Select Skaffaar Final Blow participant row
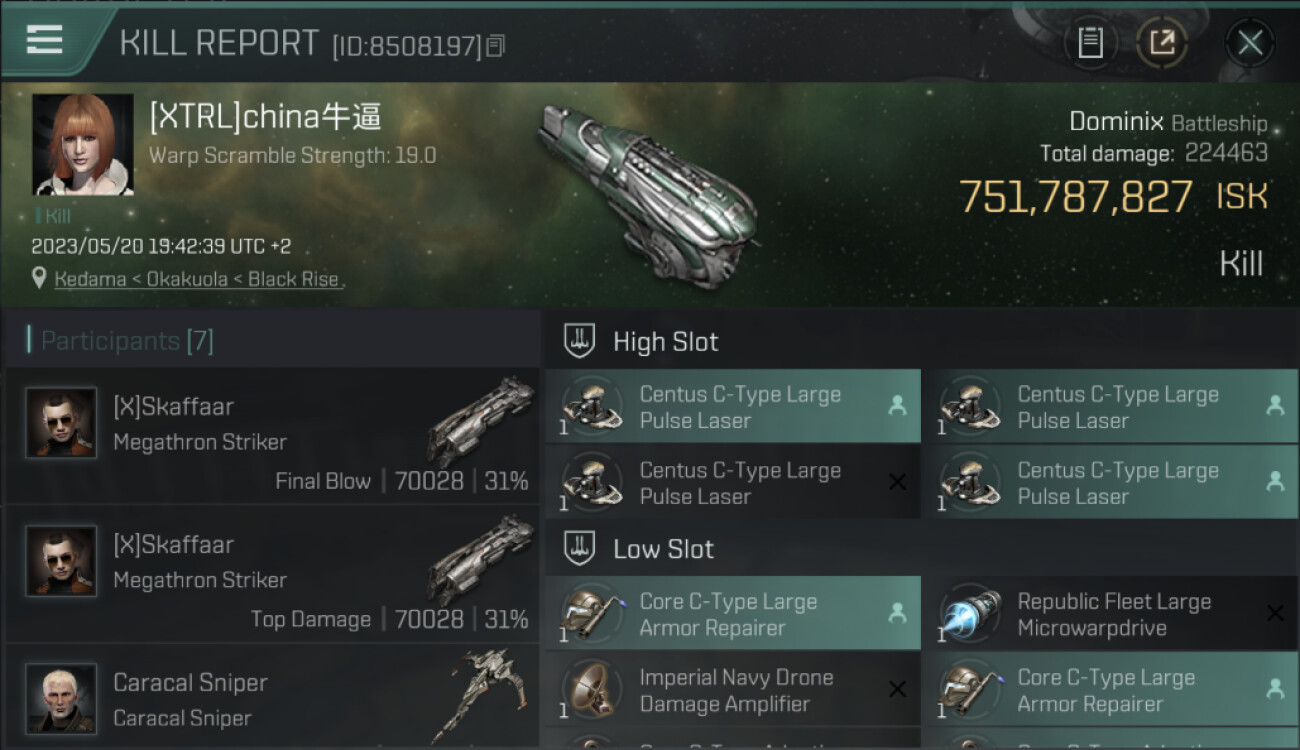Image resolution: width=1300 pixels, height=750 pixels. click(x=272, y=436)
